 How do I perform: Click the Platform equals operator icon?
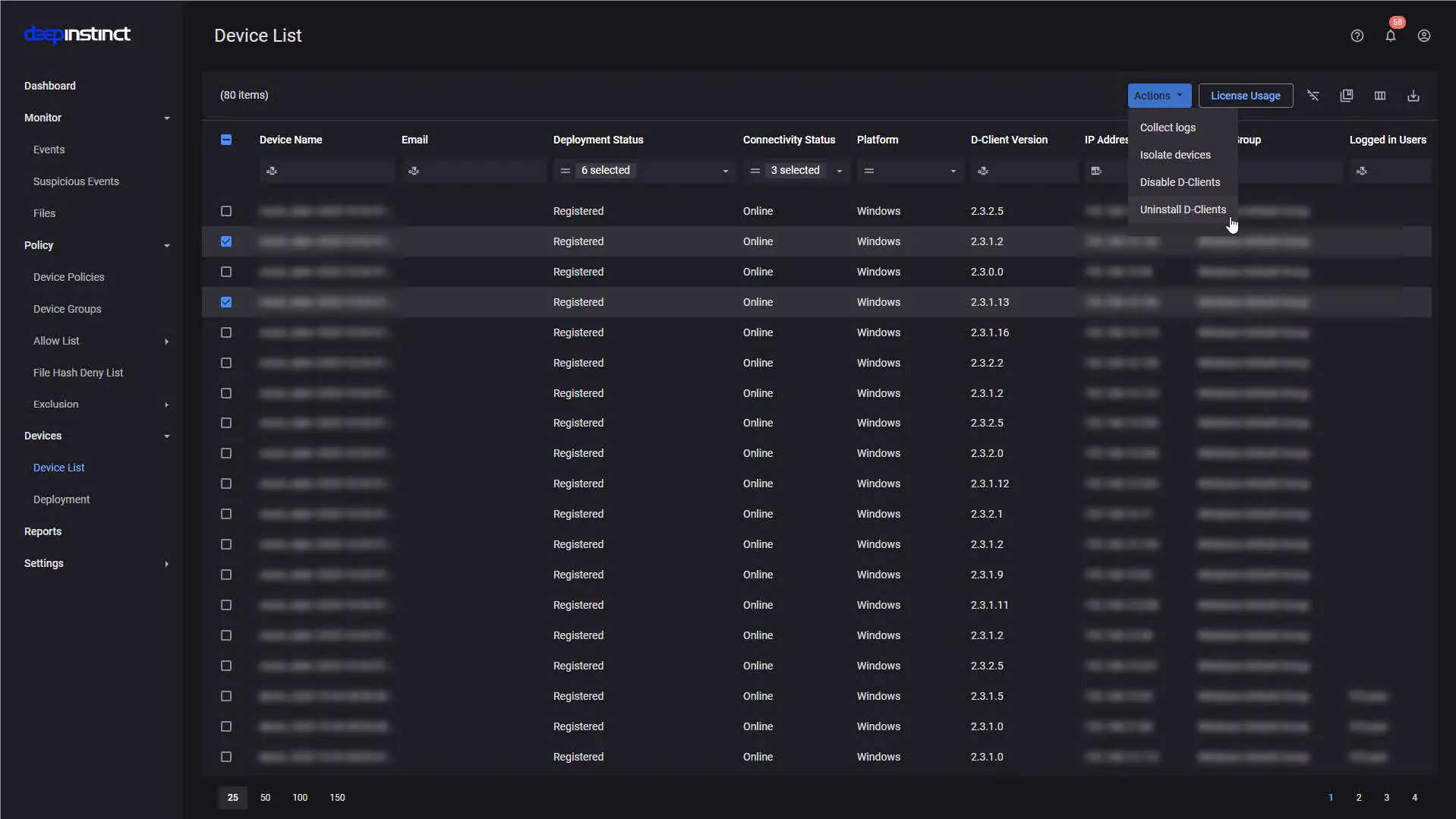click(868, 171)
